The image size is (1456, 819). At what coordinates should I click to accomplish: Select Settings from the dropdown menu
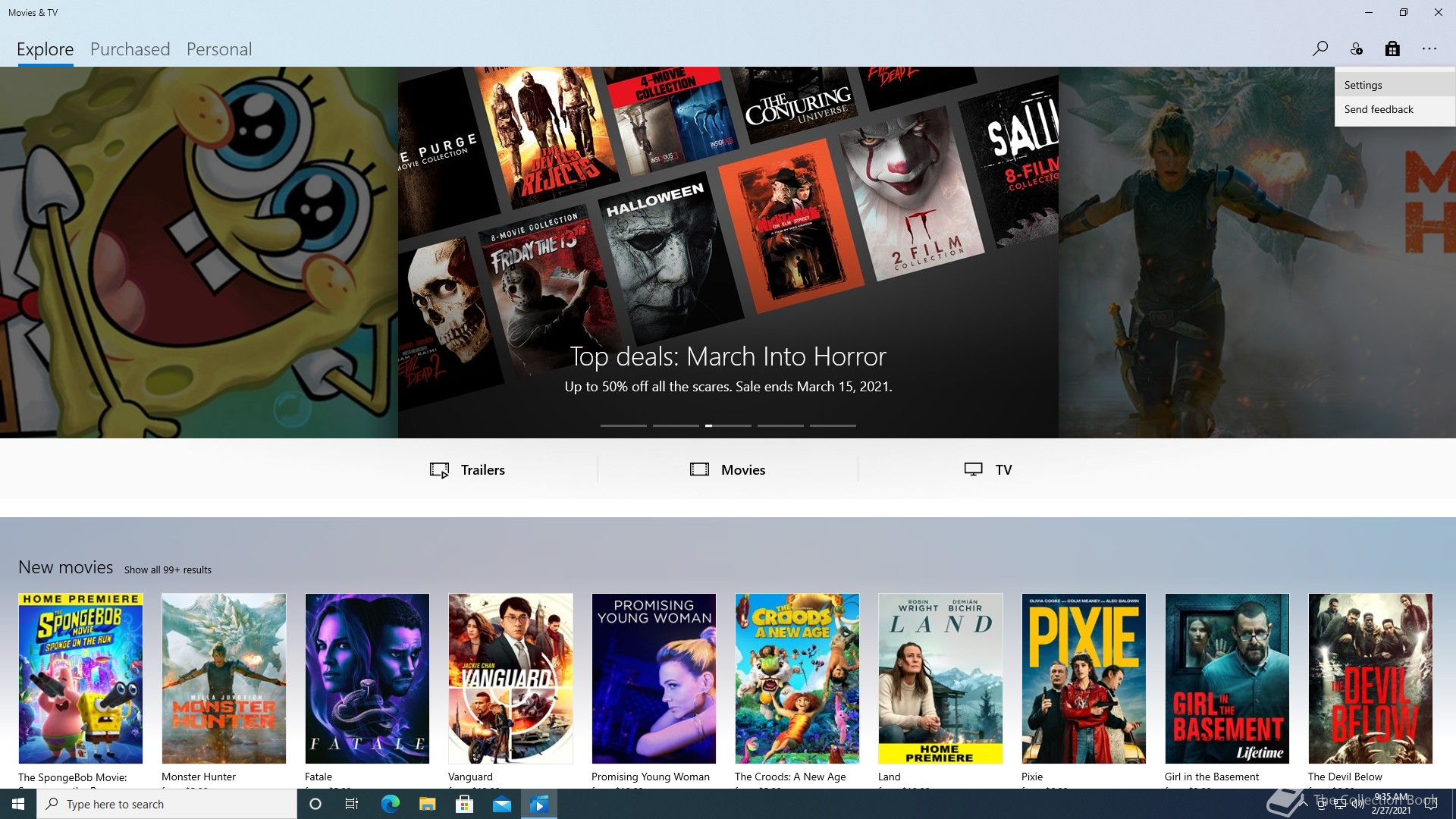point(1363,85)
